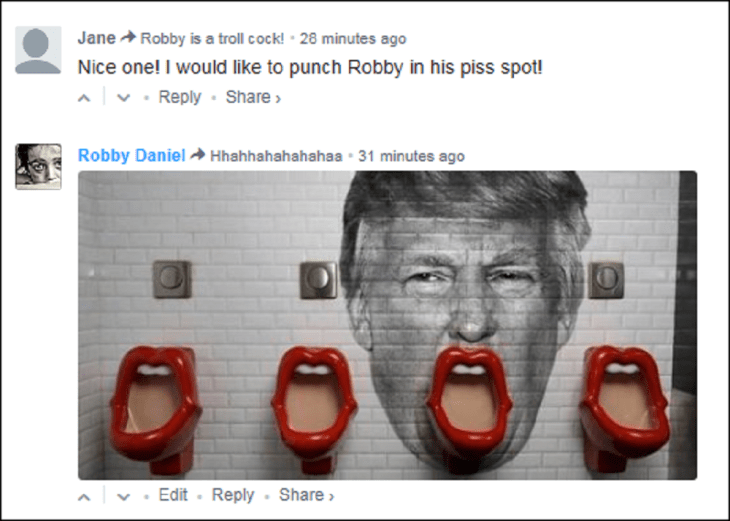
Task: Click the "31 minutes ago" timestamp
Action: point(411,156)
